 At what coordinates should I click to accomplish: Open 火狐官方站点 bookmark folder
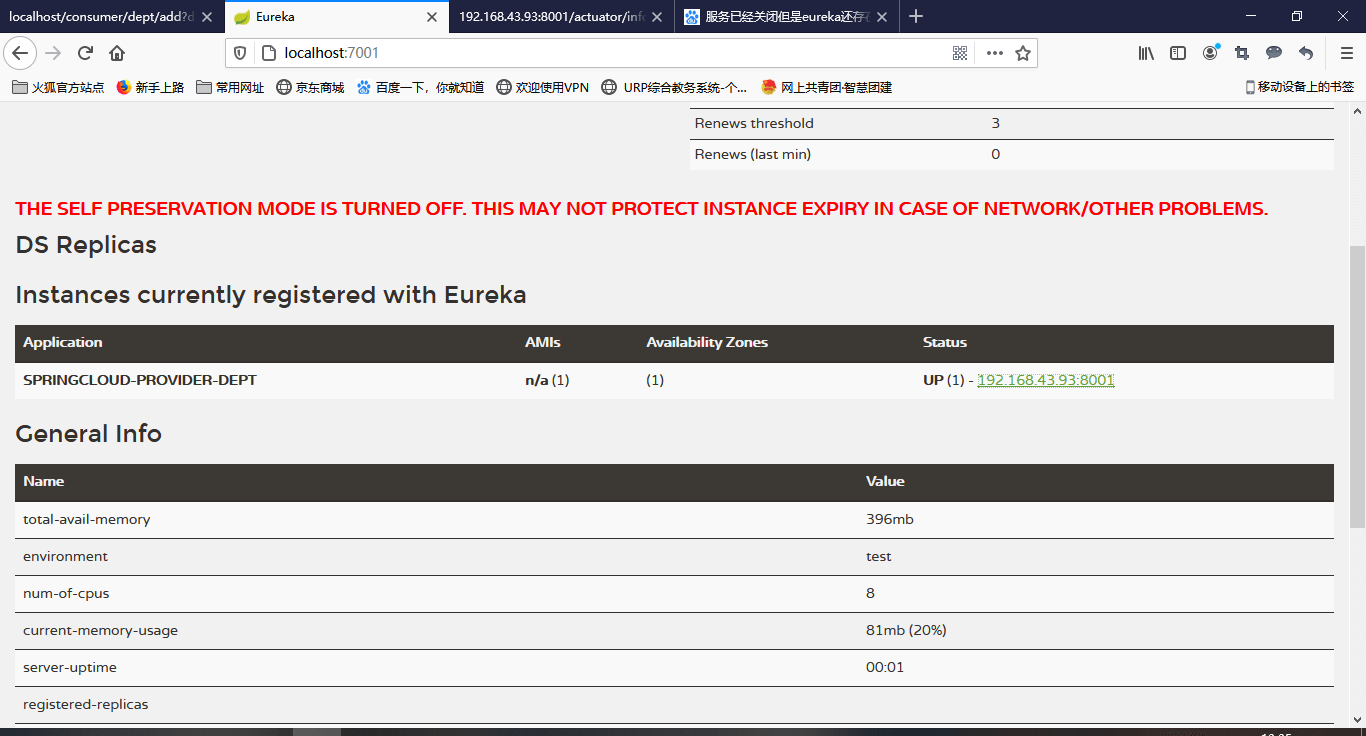tap(58, 87)
